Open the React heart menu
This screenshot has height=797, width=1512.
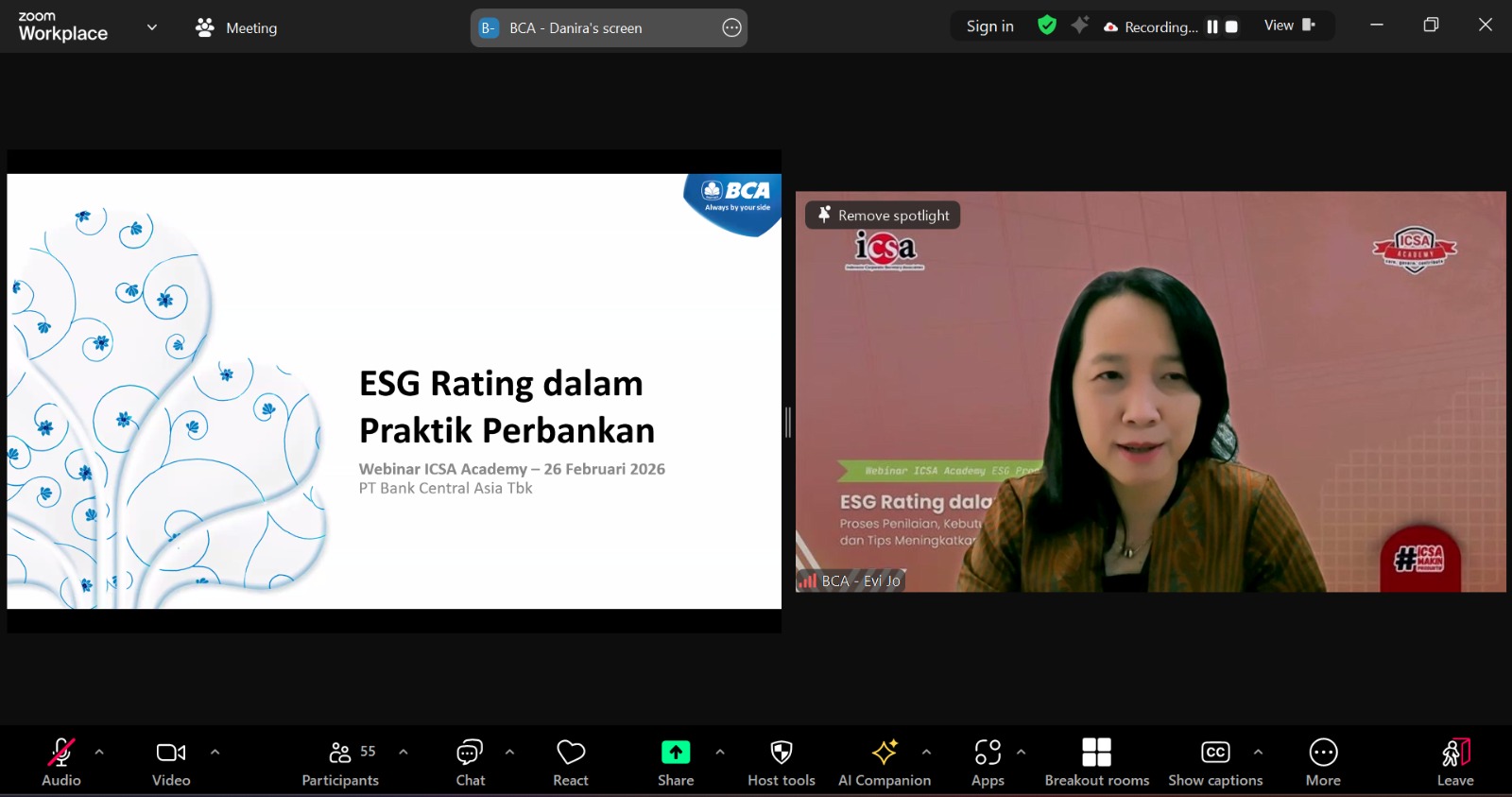tap(571, 762)
